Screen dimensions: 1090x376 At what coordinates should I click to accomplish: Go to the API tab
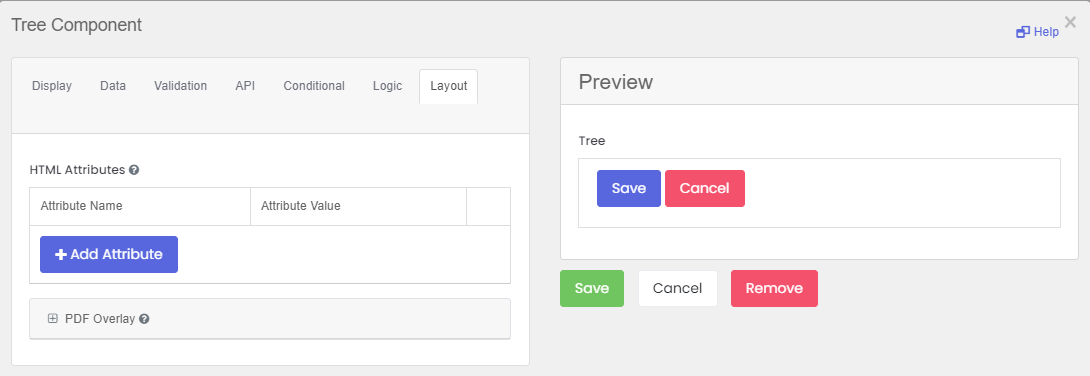[245, 86]
